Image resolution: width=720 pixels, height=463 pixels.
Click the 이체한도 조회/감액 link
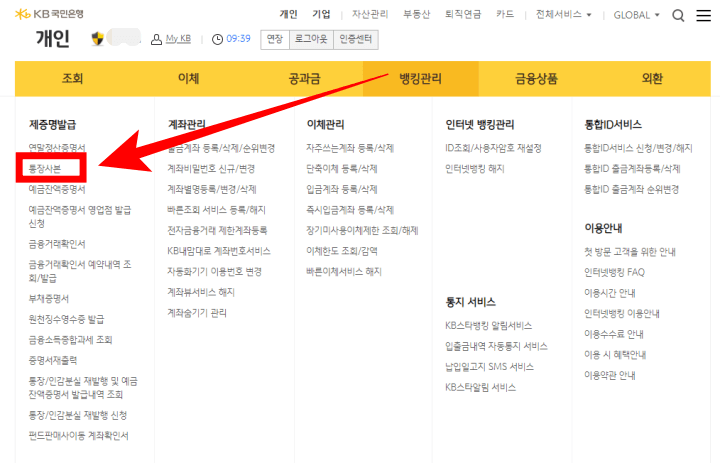click(342, 251)
